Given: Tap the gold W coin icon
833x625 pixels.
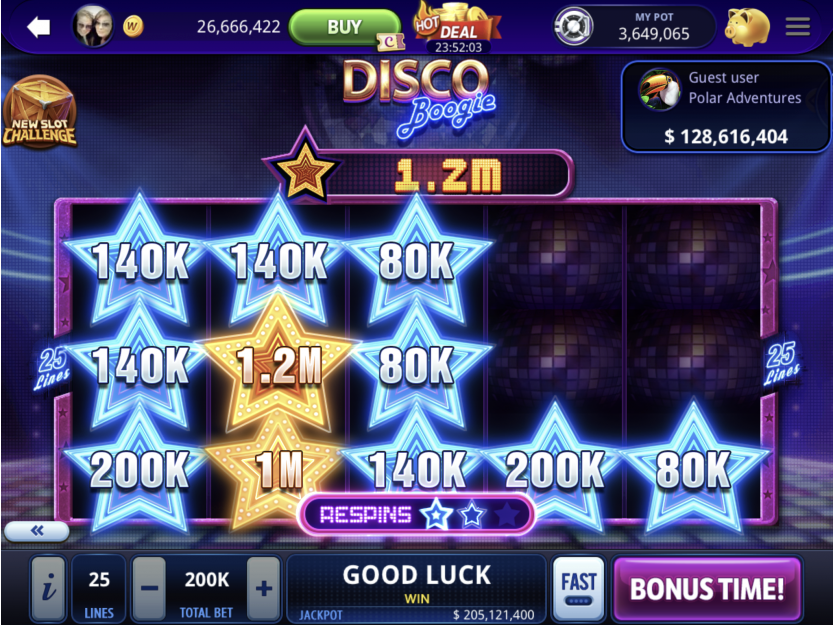Looking at the screenshot, I should click(133, 26).
